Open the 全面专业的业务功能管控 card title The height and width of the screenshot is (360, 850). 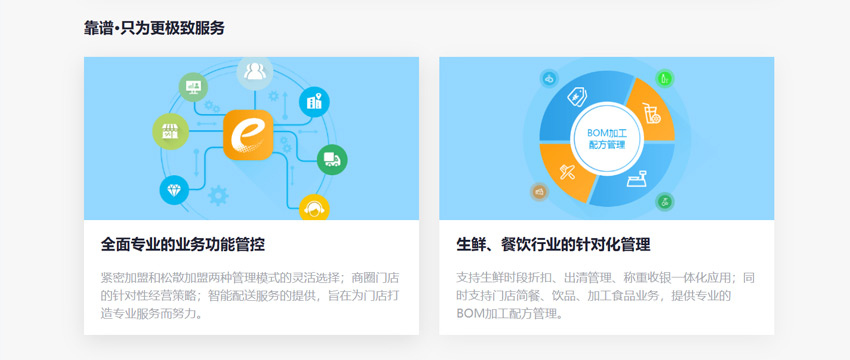pos(183,245)
